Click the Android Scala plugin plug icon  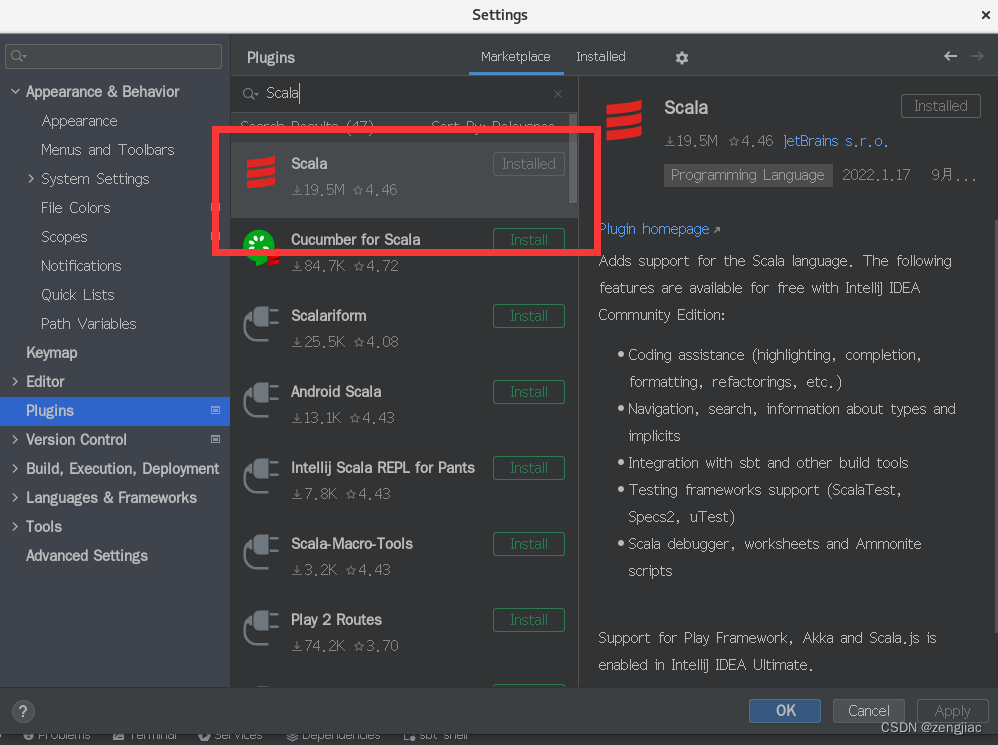click(262, 400)
